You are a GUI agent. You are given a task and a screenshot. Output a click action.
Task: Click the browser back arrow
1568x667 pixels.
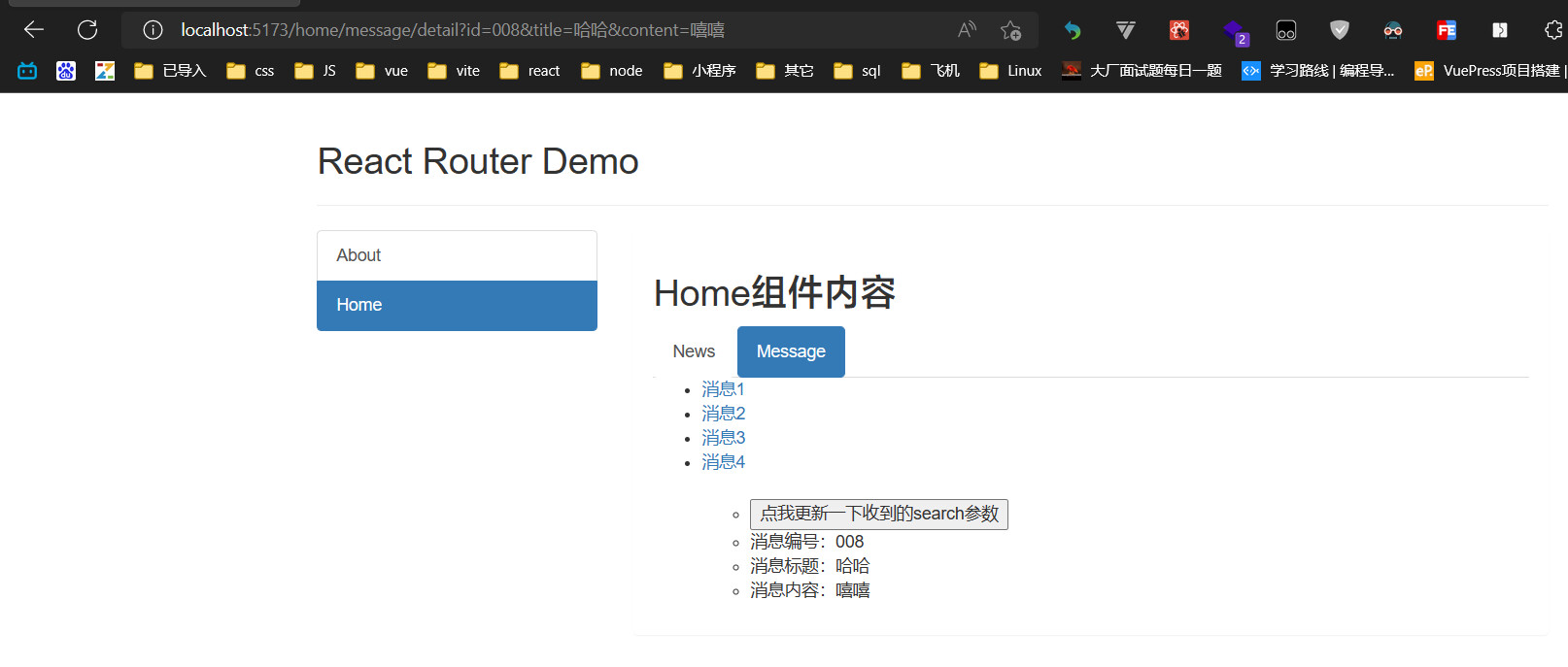pyautogui.click(x=34, y=30)
